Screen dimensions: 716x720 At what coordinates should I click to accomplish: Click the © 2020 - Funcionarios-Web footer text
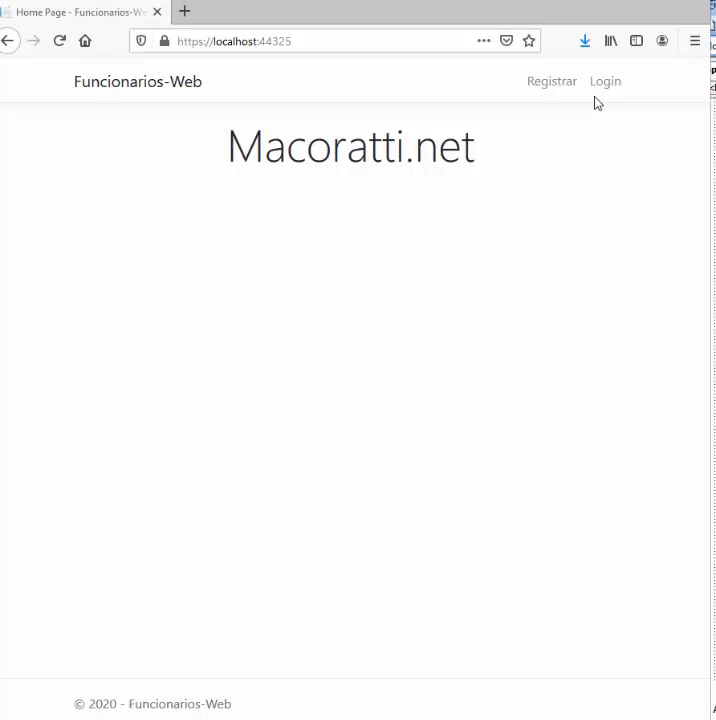coord(152,704)
